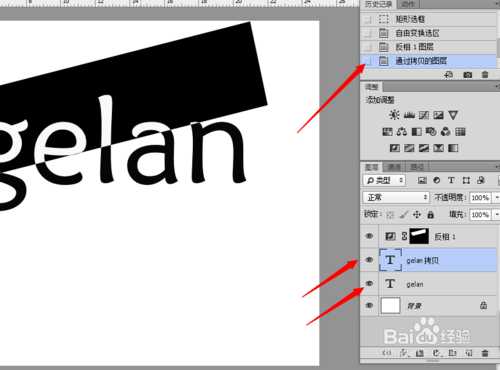
Task: Add a Levels adjustment (histogram icon)
Action: pos(409,115)
